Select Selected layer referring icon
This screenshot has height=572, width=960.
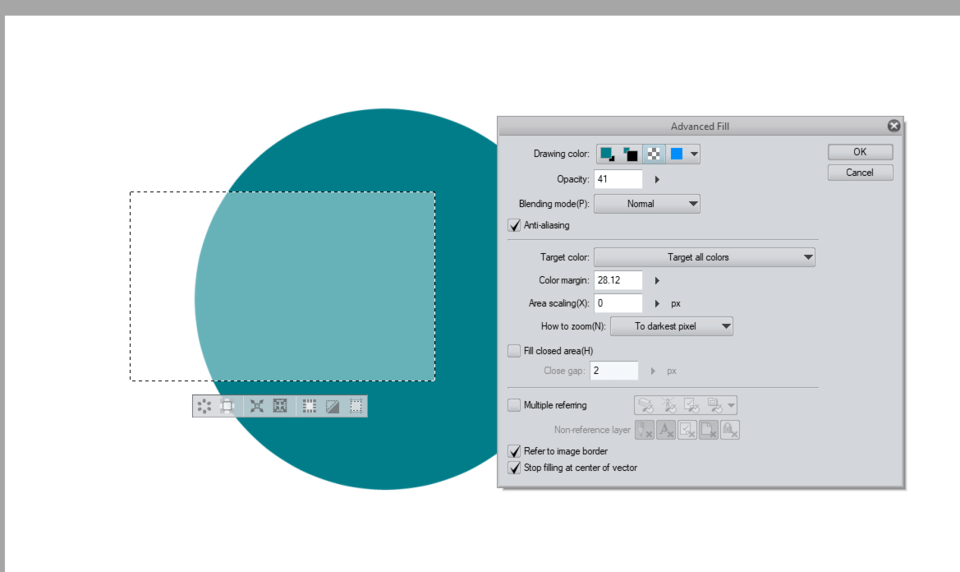click(x=692, y=405)
